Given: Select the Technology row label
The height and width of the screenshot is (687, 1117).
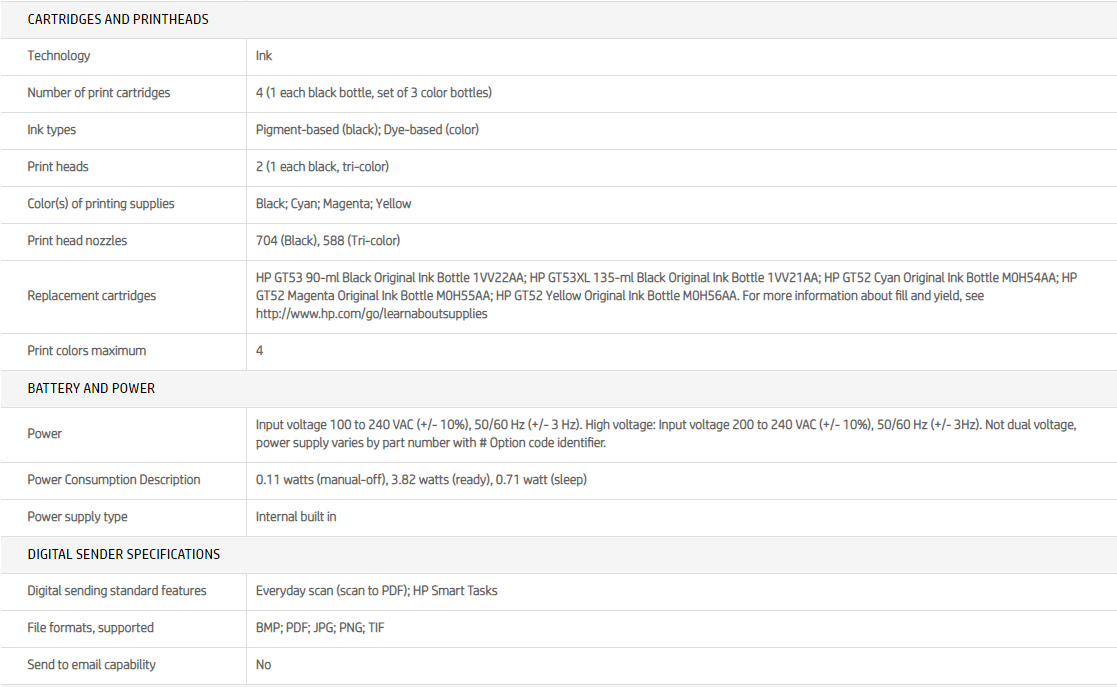Looking at the screenshot, I should tap(59, 56).
